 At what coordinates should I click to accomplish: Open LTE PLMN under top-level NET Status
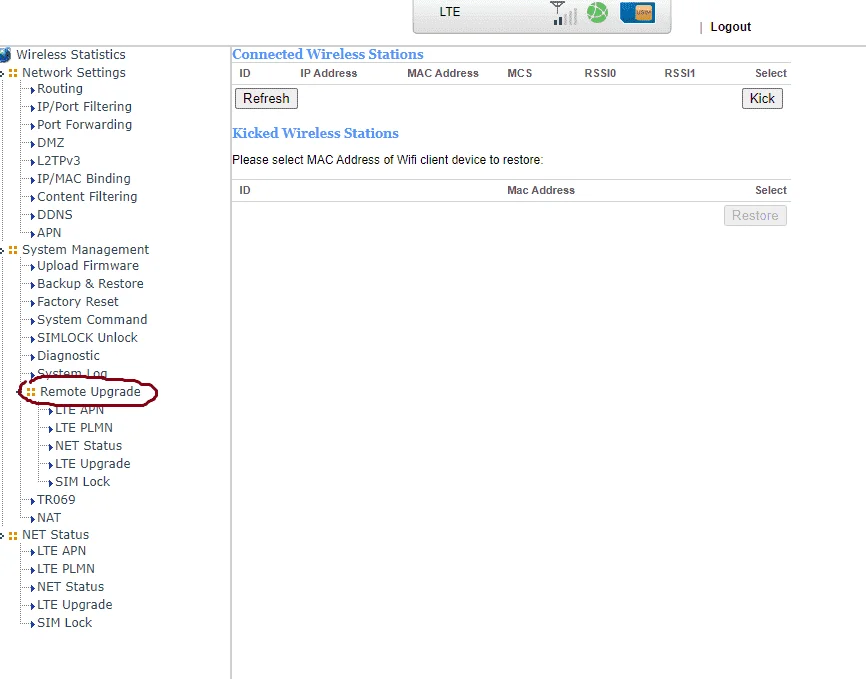[x=66, y=569]
